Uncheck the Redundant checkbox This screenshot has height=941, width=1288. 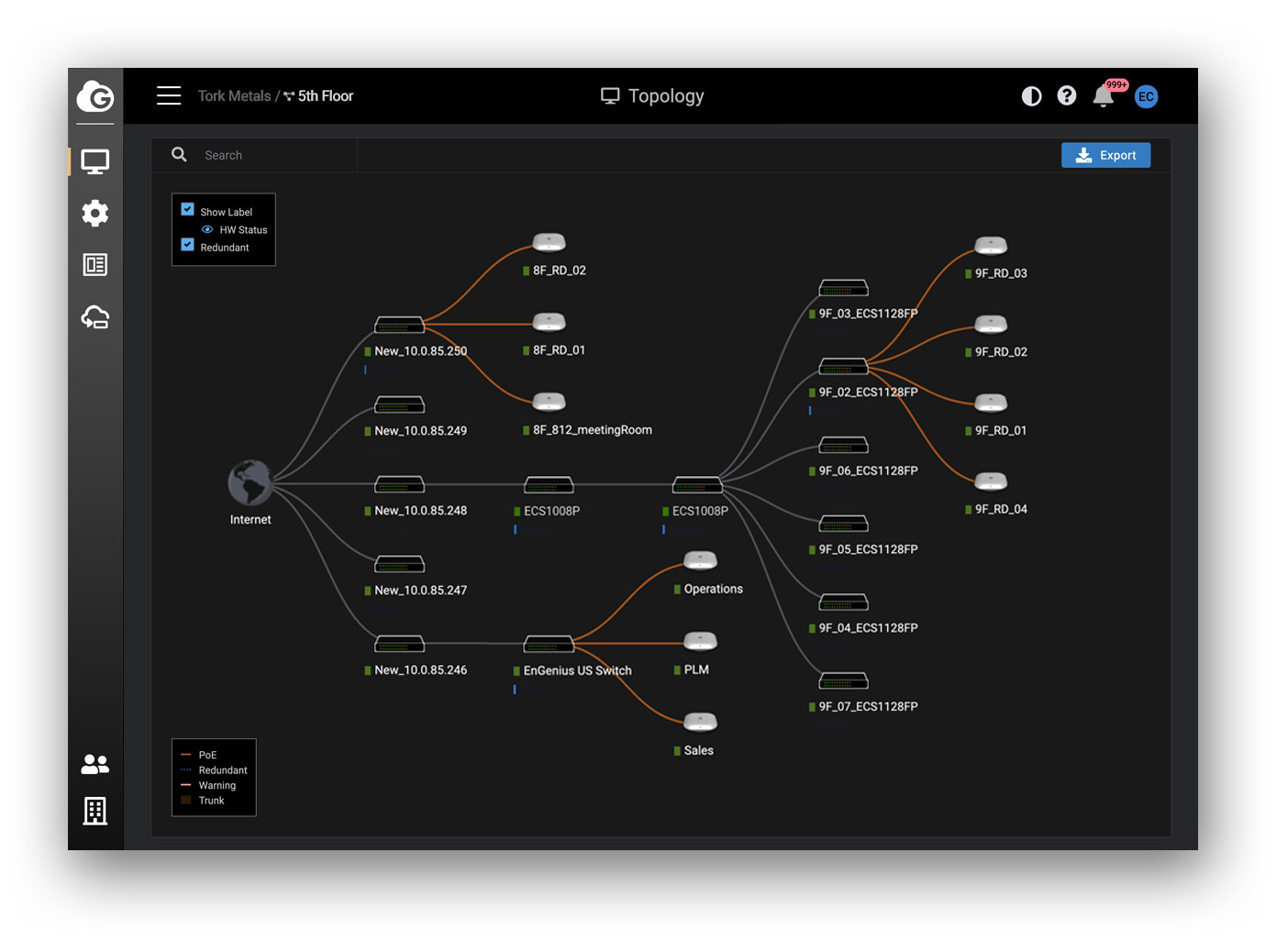click(188, 245)
